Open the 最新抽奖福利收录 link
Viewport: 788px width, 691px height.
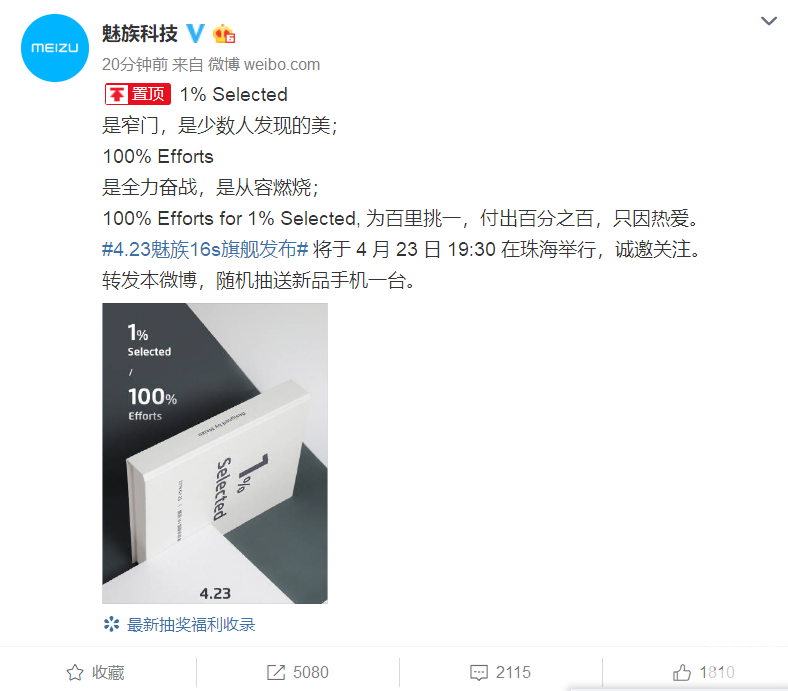point(191,625)
